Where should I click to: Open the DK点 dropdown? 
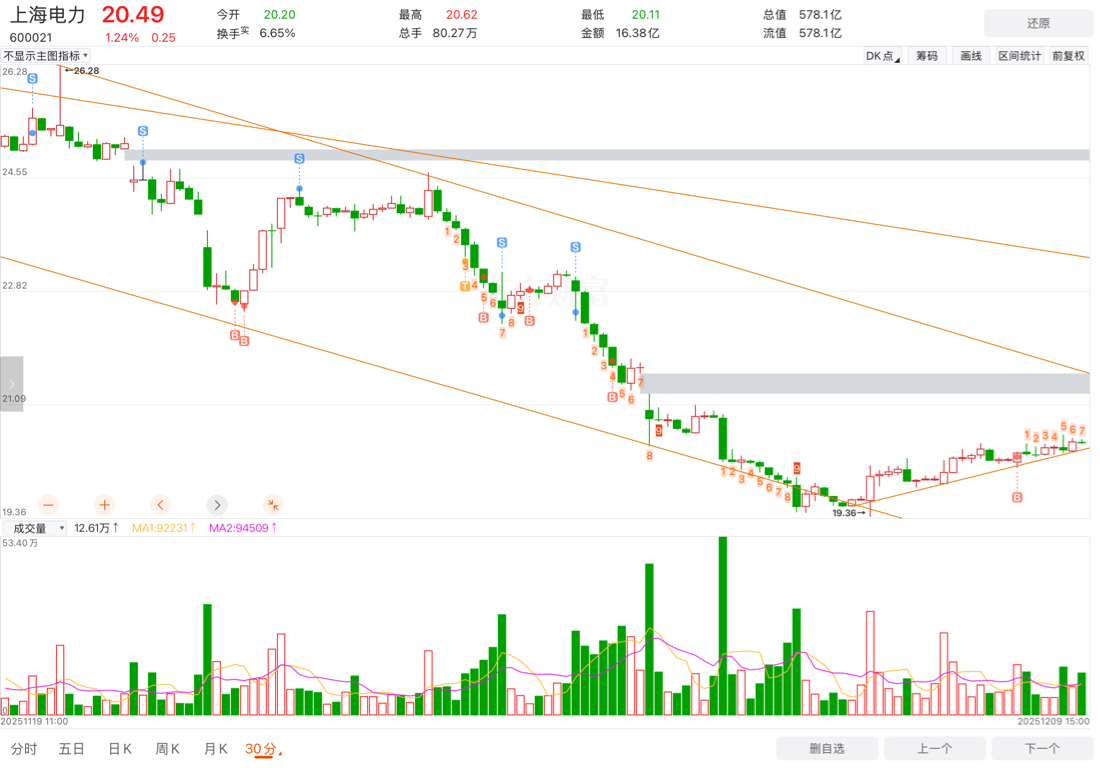click(x=883, y=56)
